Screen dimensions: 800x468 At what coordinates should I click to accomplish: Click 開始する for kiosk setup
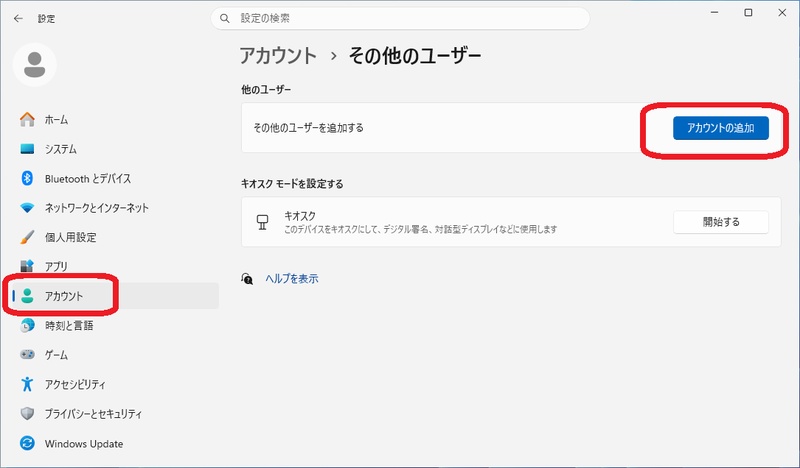[720, 222]
